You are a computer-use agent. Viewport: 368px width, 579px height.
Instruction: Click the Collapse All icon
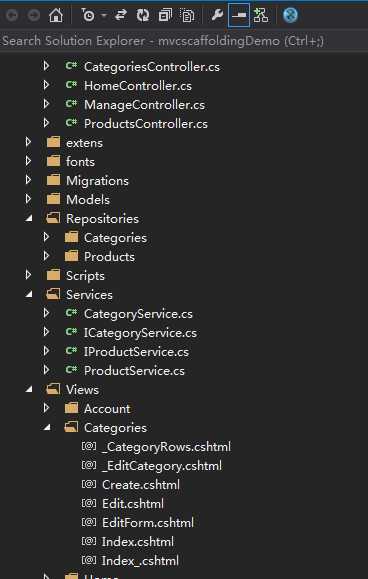tap(165, 16)
